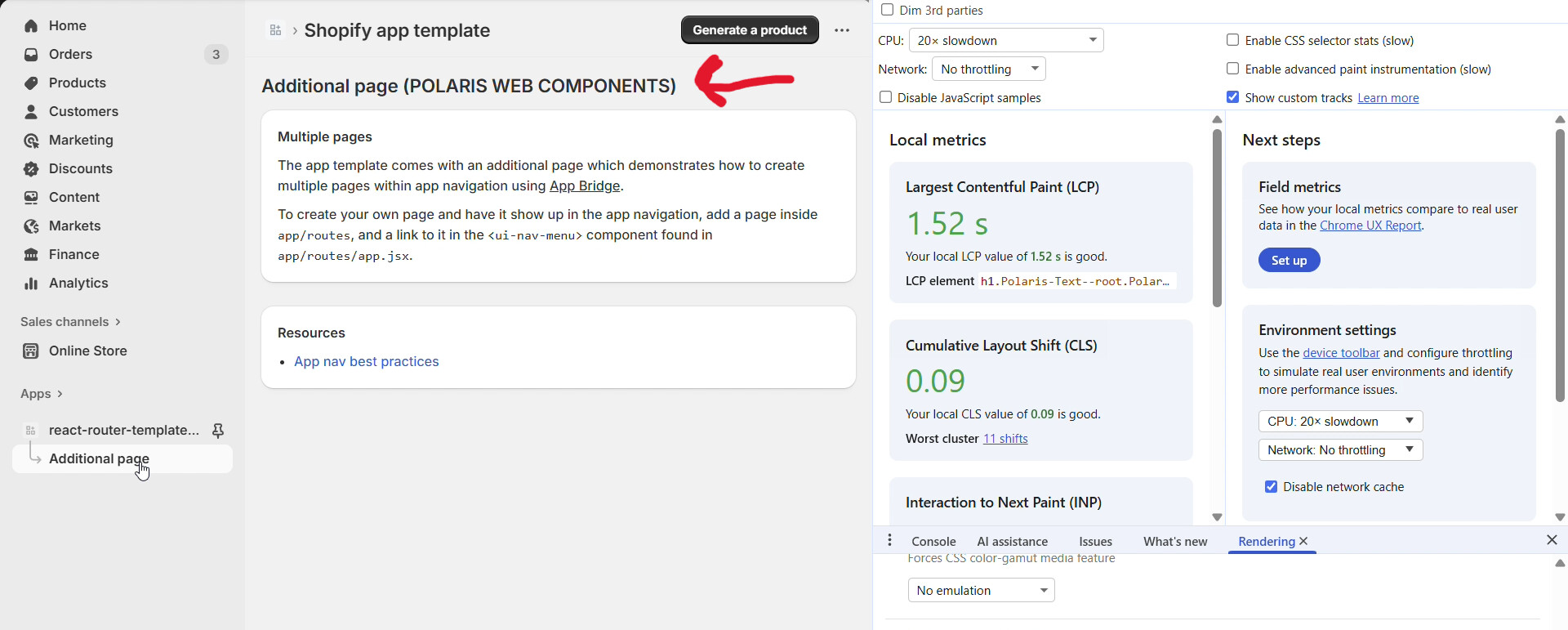
Task: Uncheck Show custom tracks
Action: (1232, 97)
